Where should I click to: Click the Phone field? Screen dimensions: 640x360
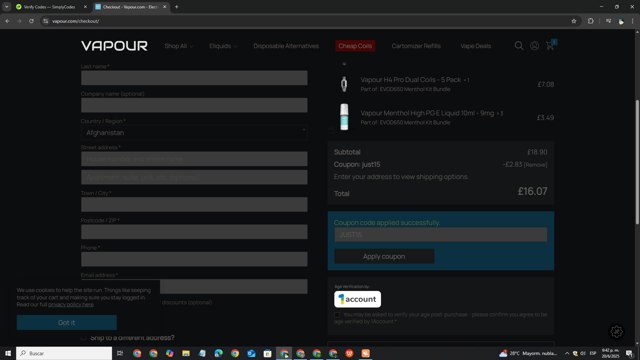coord(194,259)
